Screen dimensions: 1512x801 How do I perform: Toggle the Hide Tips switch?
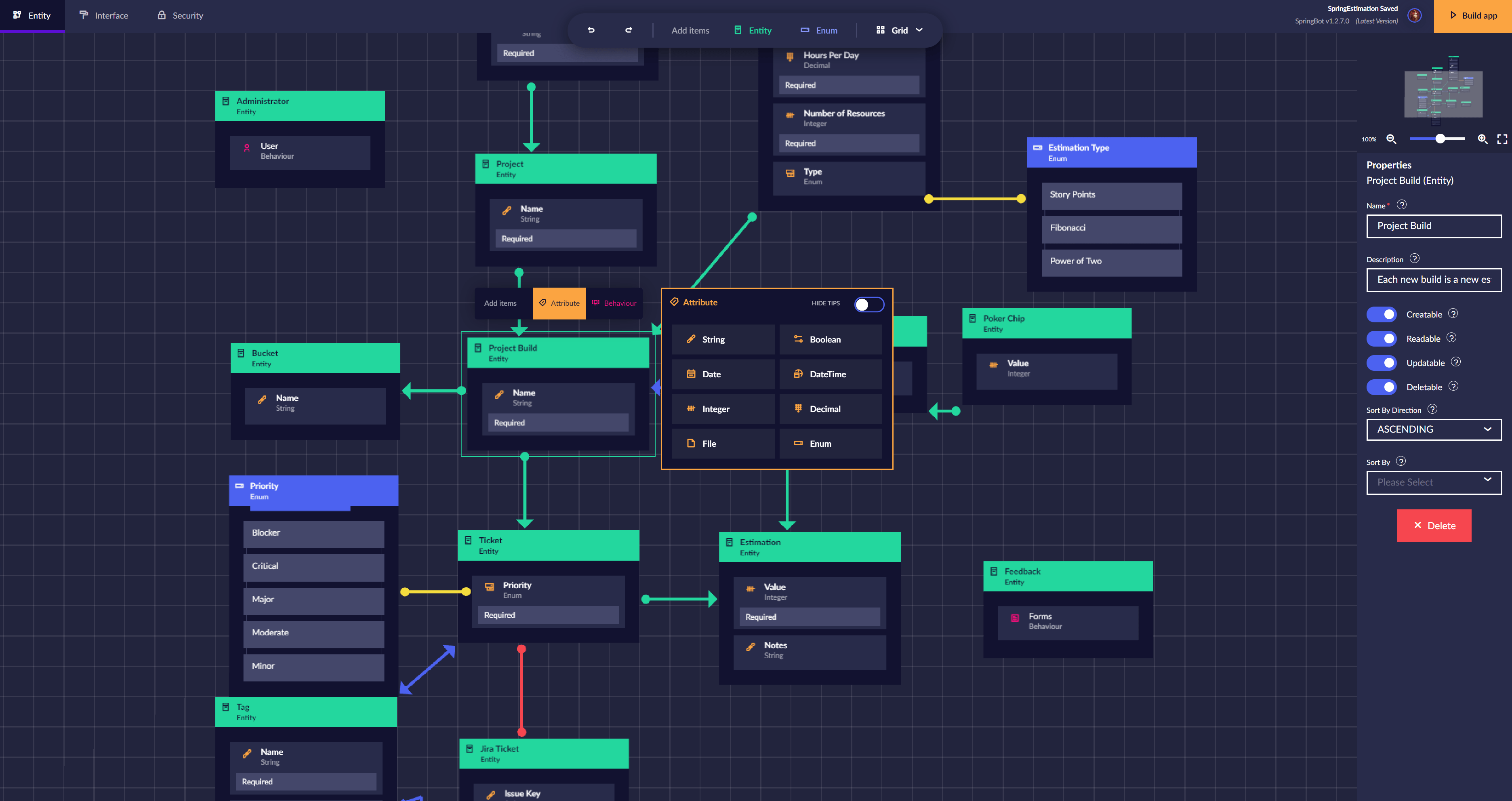pyautogui.click(x=869, y=304)
